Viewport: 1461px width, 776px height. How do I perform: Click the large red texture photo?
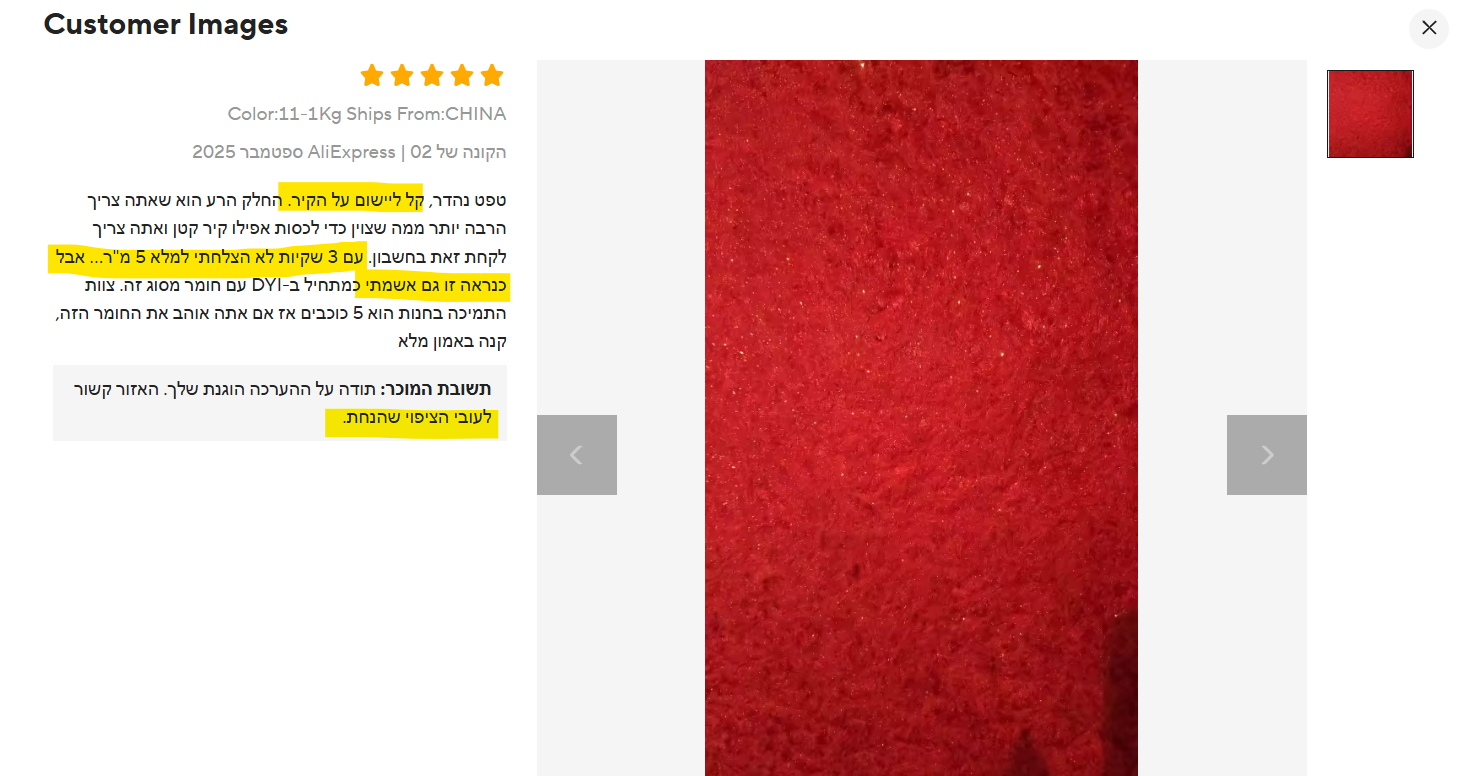pos(921,418)
